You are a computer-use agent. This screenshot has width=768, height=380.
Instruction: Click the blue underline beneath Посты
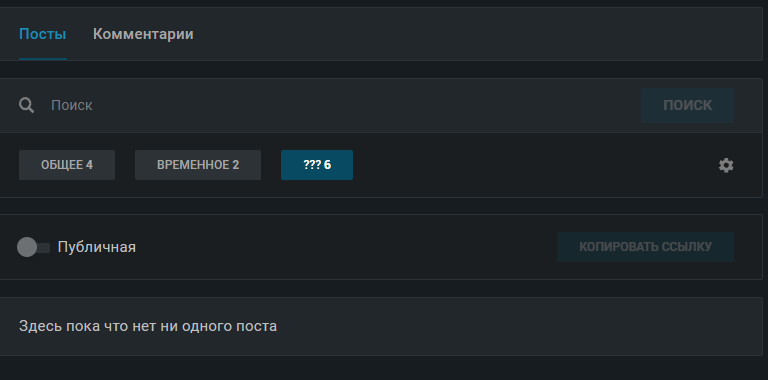tap(43, 59)
